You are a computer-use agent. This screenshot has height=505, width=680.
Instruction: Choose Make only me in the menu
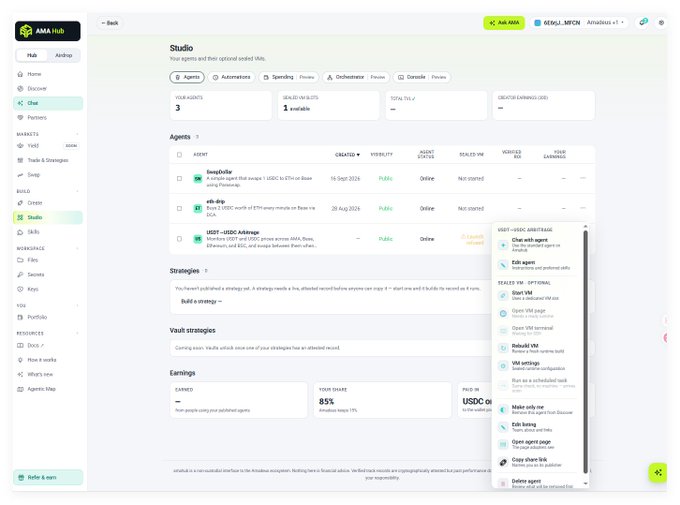[x=537, y=410]
